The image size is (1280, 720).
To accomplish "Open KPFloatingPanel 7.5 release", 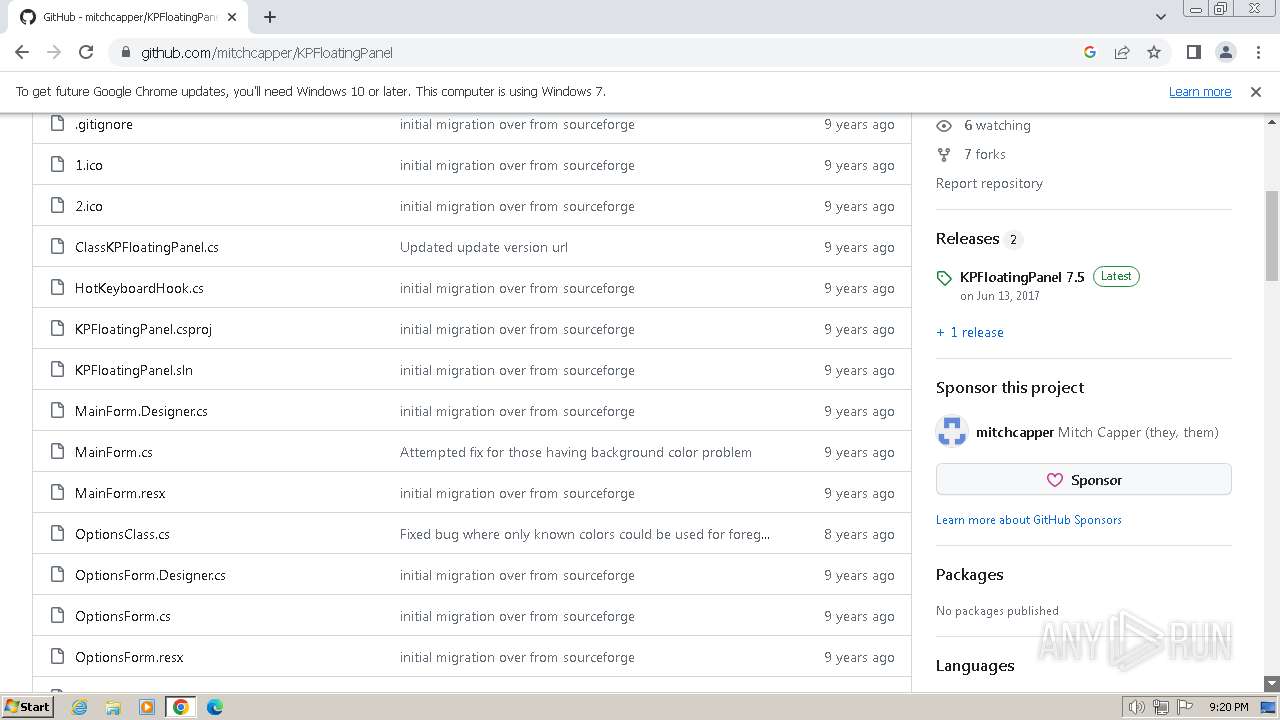I will point(1022,277).
